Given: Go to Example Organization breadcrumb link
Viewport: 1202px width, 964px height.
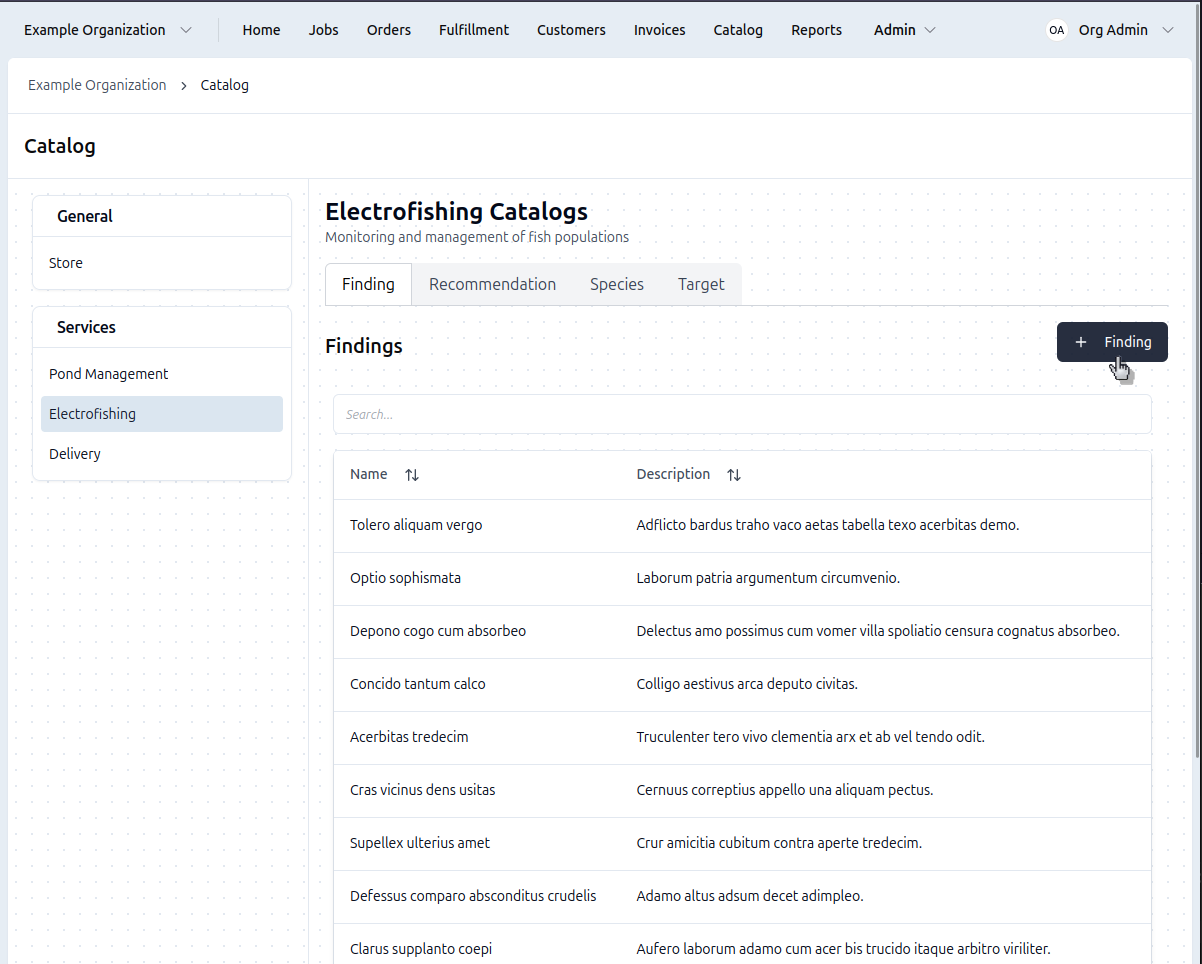Looking at the screenshot, I should (97, 85).
